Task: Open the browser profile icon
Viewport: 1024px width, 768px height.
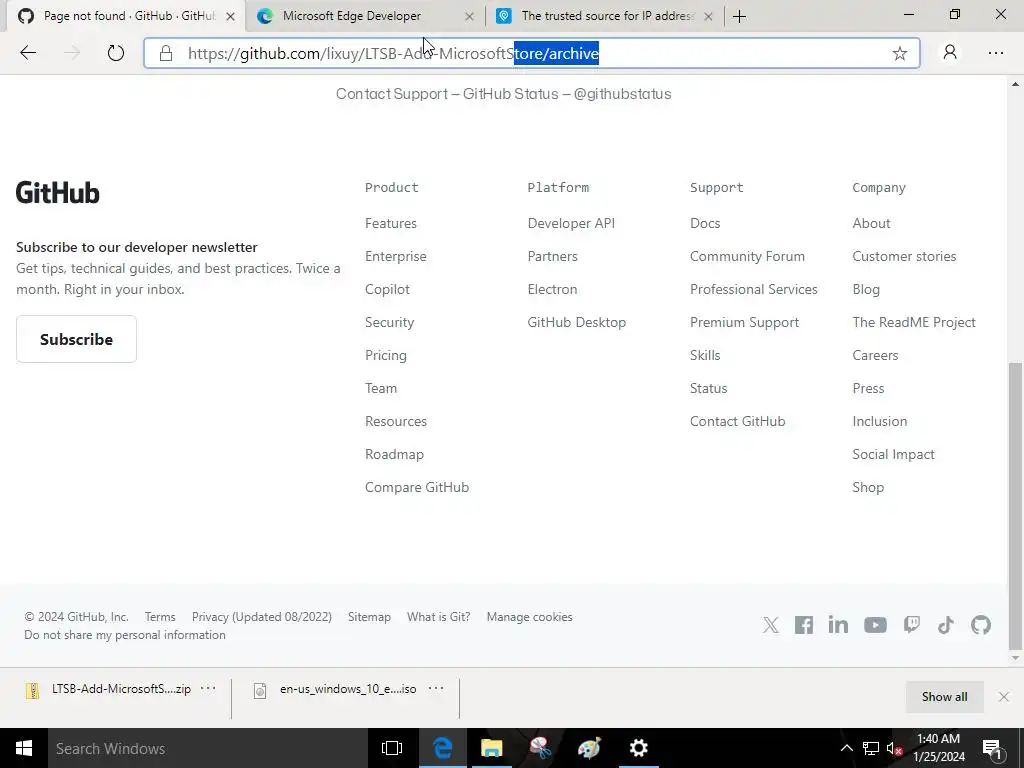Action: 950,53
